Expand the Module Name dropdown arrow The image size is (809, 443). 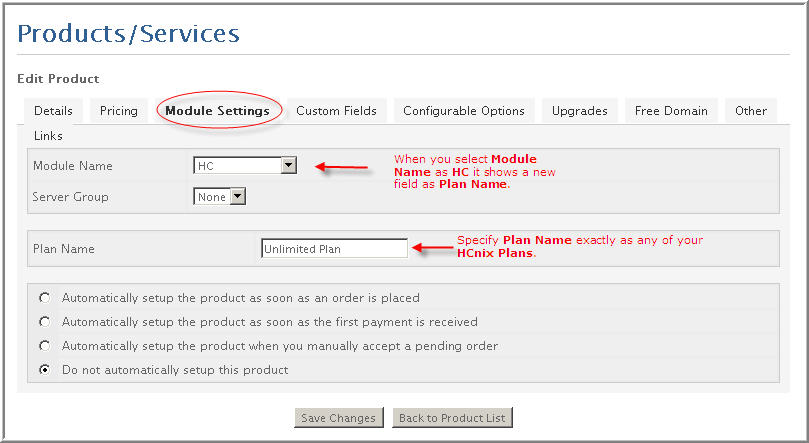click(289, 166)
